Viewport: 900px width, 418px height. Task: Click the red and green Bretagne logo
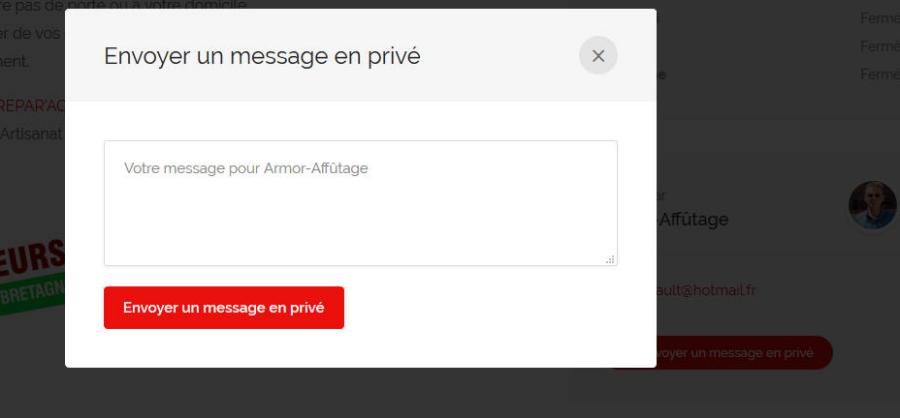[32, 275]
